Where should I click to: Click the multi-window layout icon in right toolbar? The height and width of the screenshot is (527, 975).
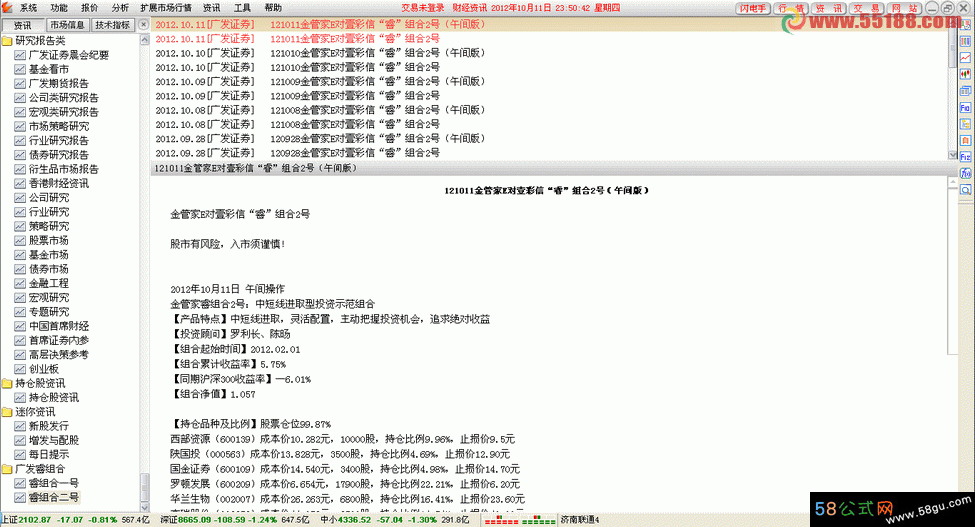[x=965, y=91]
